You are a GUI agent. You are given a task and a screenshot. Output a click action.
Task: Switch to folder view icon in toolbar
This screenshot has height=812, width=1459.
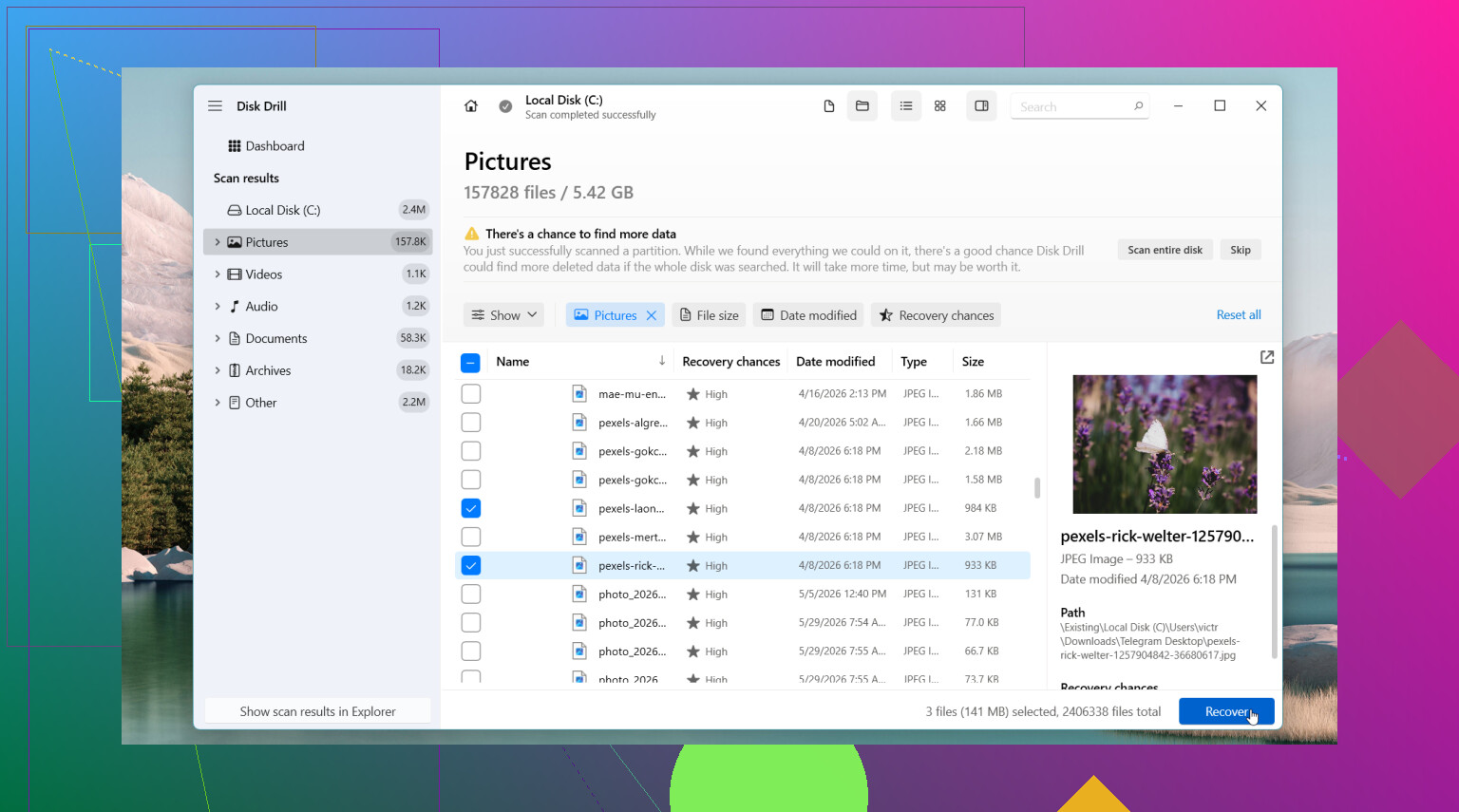[x=862, y=106]
